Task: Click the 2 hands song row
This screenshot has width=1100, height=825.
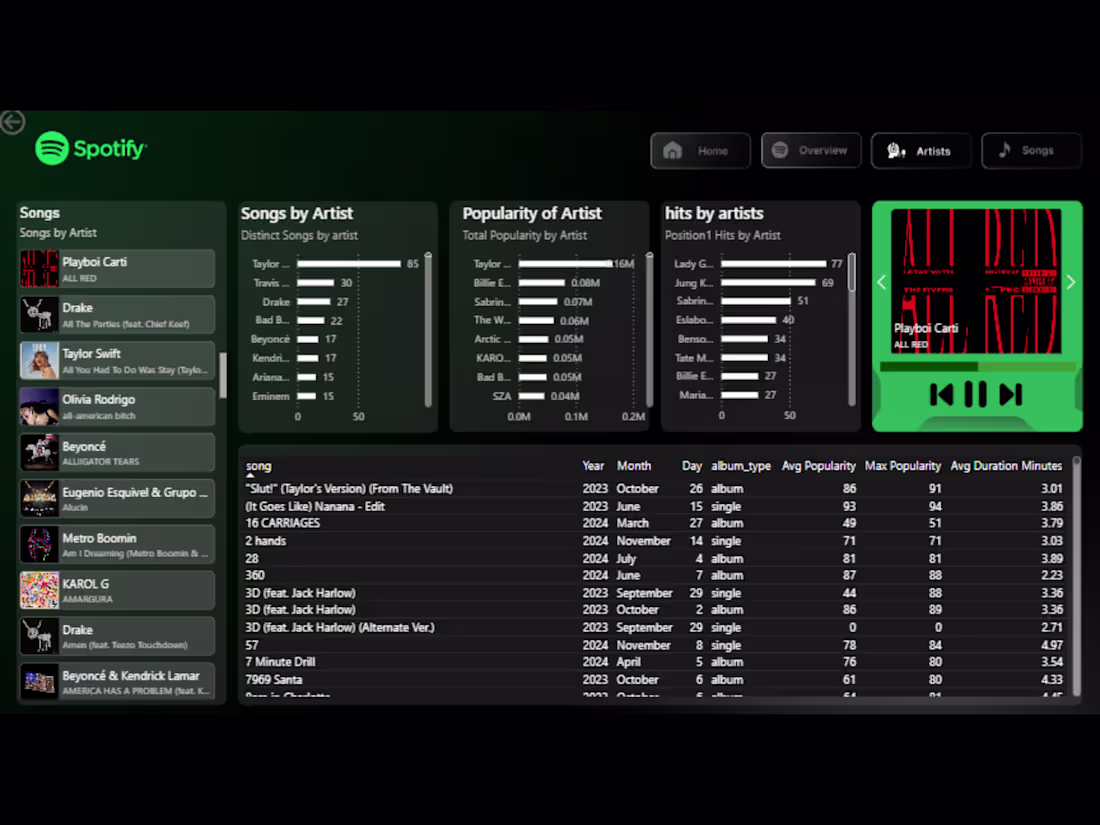Action: [654, 541]
